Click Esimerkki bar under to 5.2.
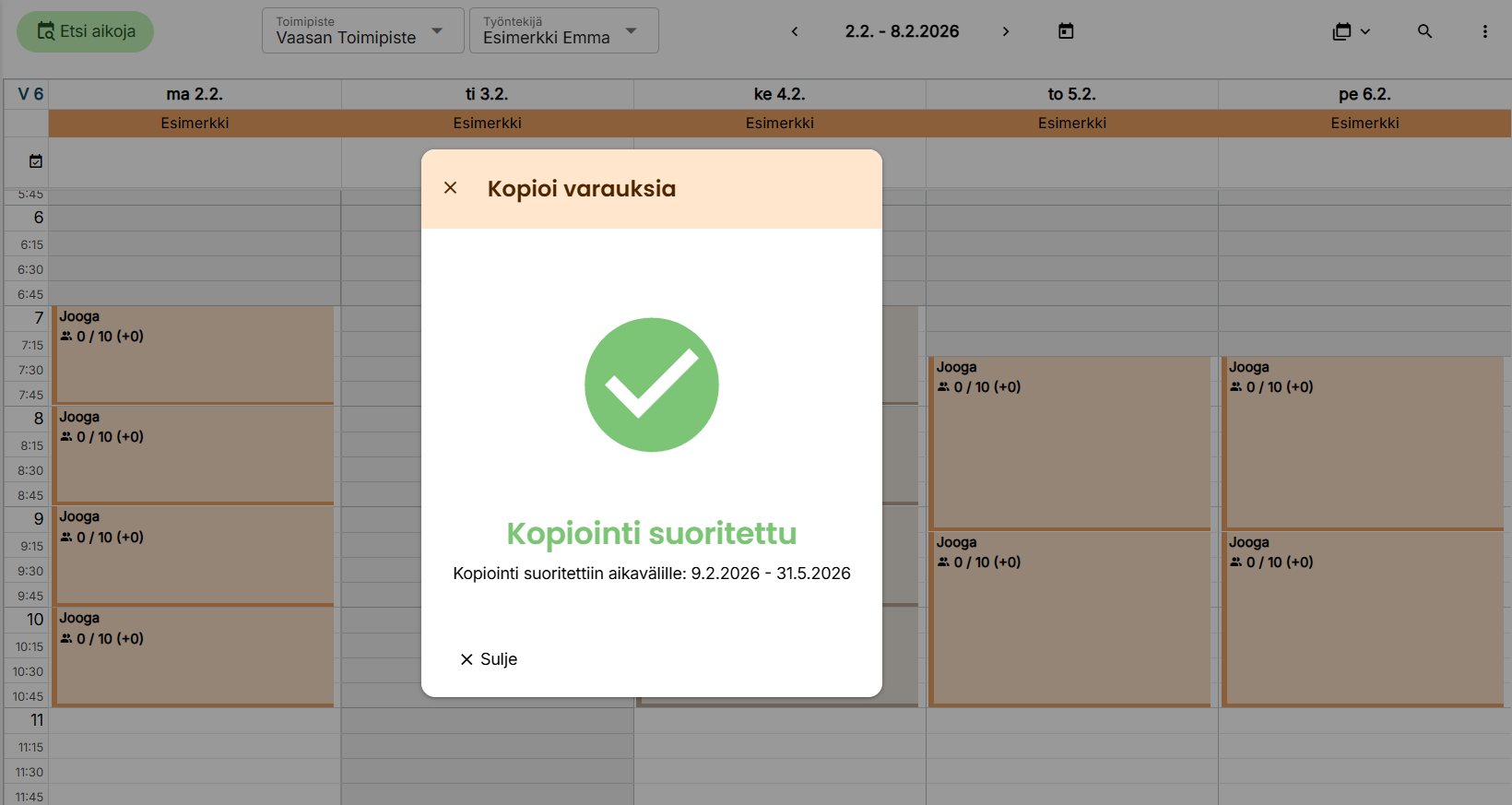The width and height of the screenshot is (1512, 805). [1071, 124]
